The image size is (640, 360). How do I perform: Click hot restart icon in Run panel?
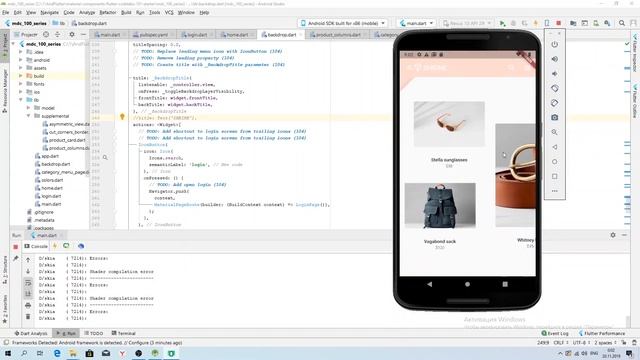(x=66, y=246)
